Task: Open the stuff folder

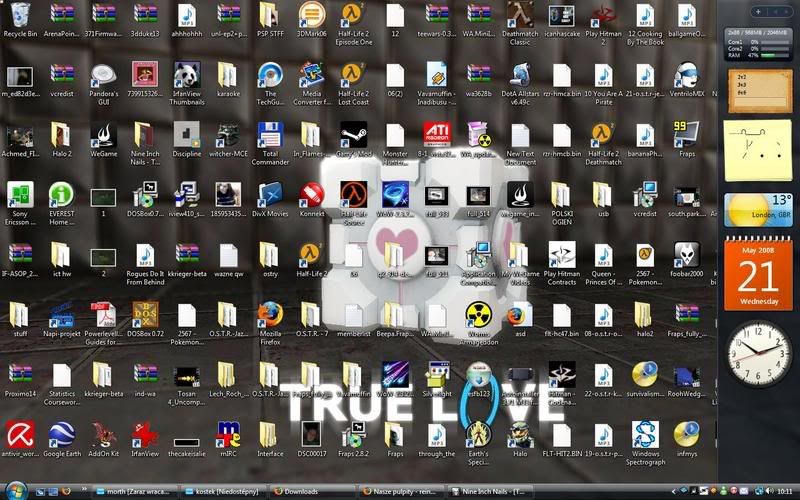Action: [x=20, y=314]
